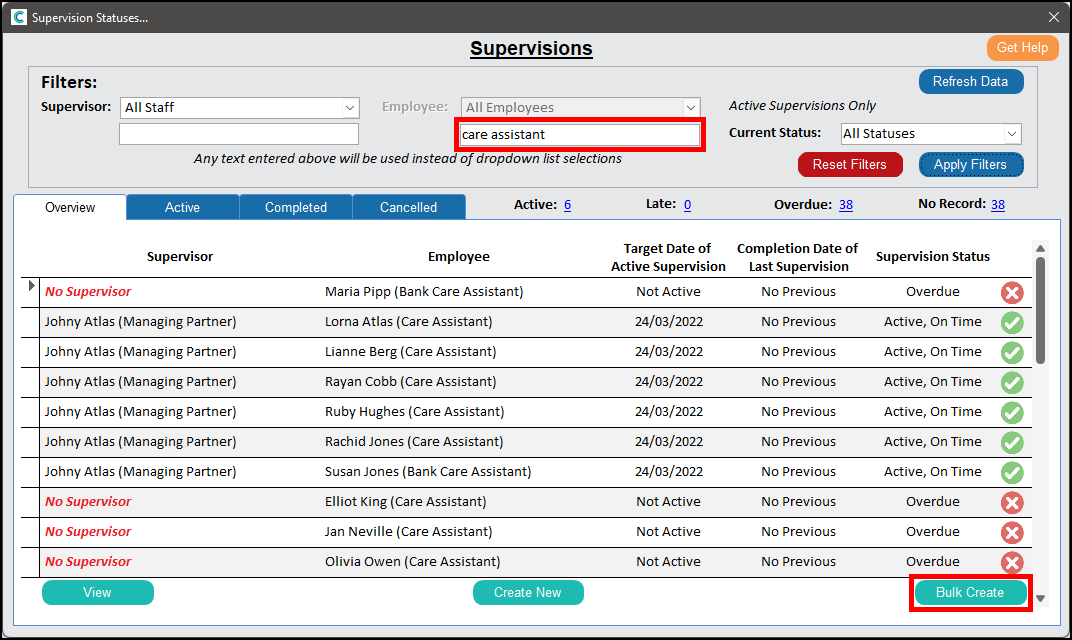Click the Overdue count link 38
This screenshot has height=640, width=1072.
point(845,204)
